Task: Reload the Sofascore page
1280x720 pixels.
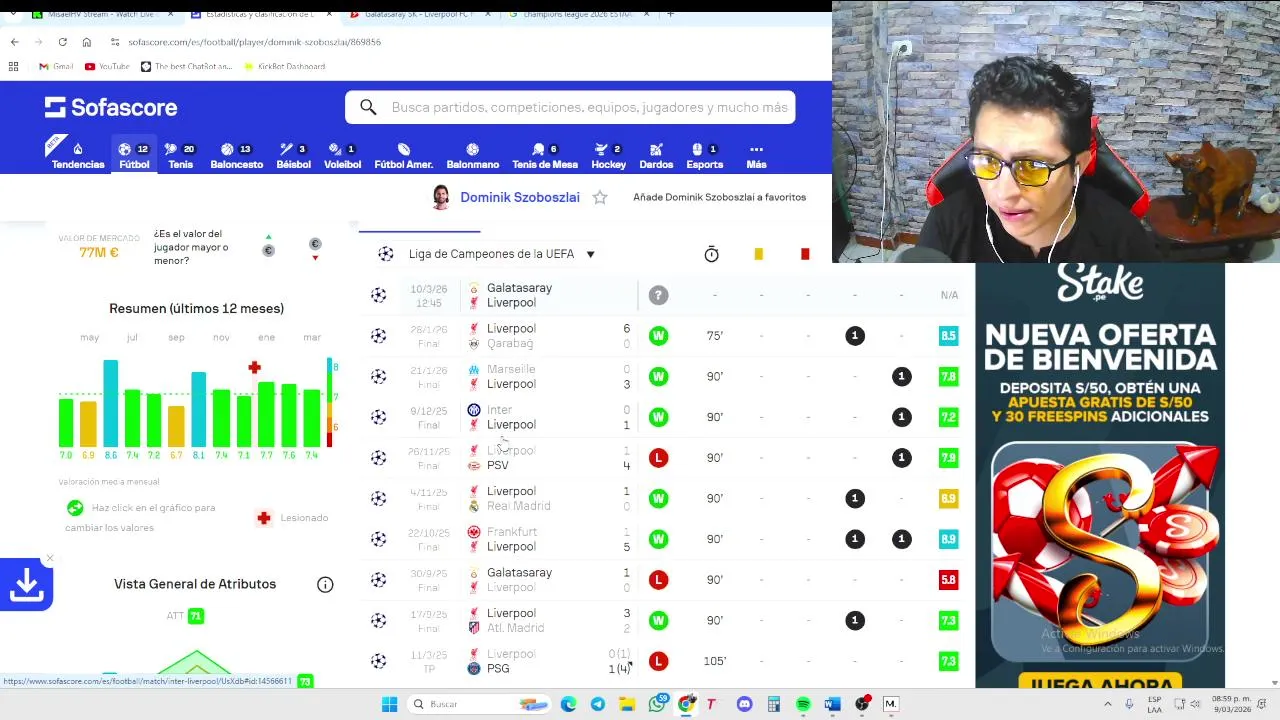Action: coord(62,42)
